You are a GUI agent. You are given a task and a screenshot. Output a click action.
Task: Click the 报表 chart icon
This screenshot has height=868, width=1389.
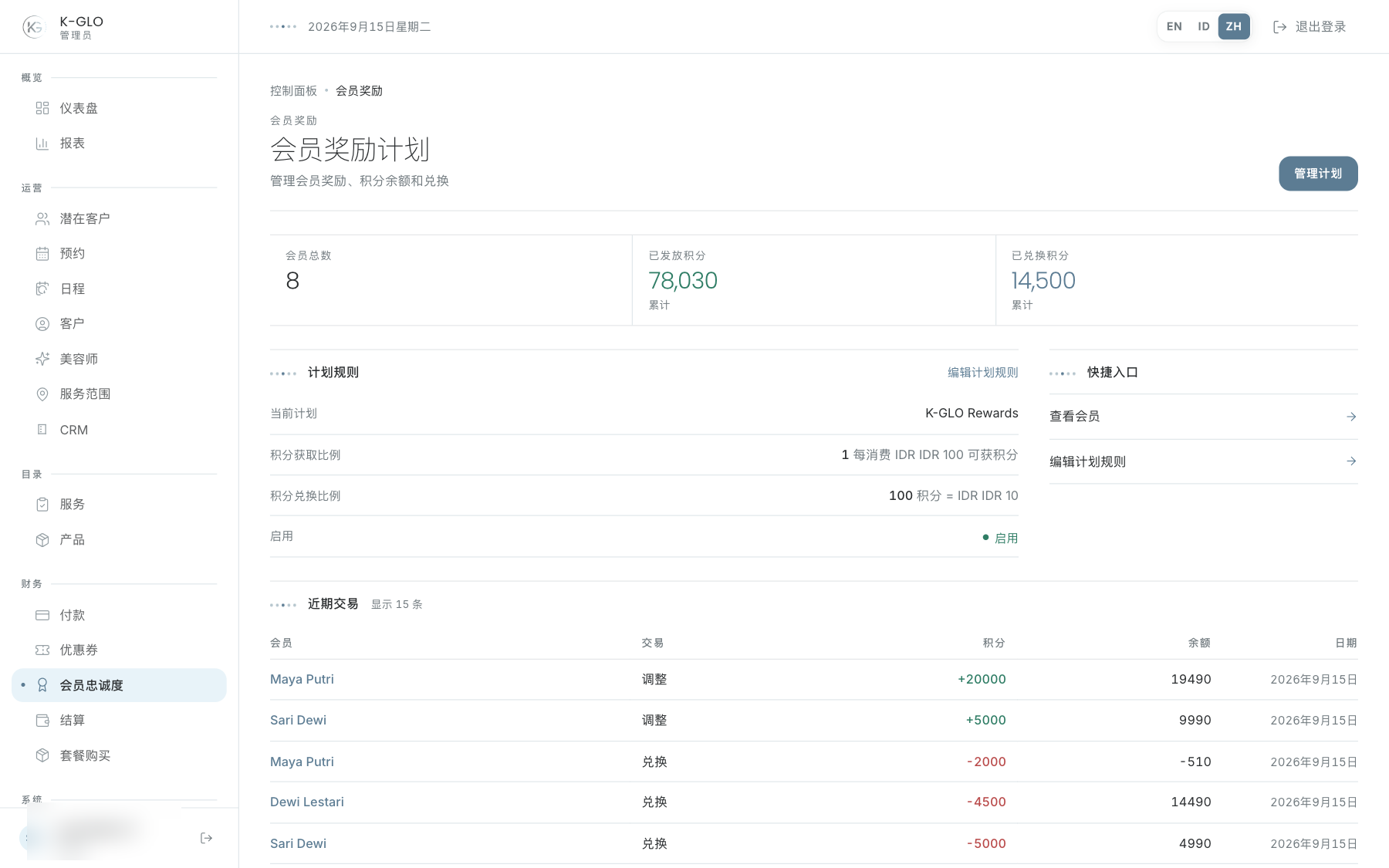pyautogui.click(x=42, y=144)
